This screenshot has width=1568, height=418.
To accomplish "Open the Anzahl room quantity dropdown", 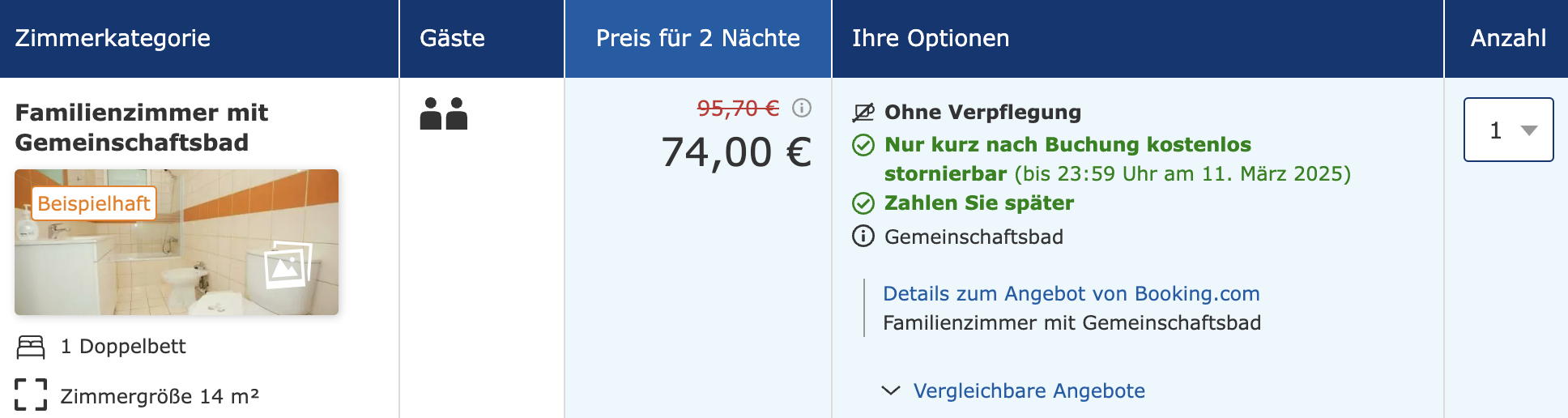I will click(x=1508, y=130).
